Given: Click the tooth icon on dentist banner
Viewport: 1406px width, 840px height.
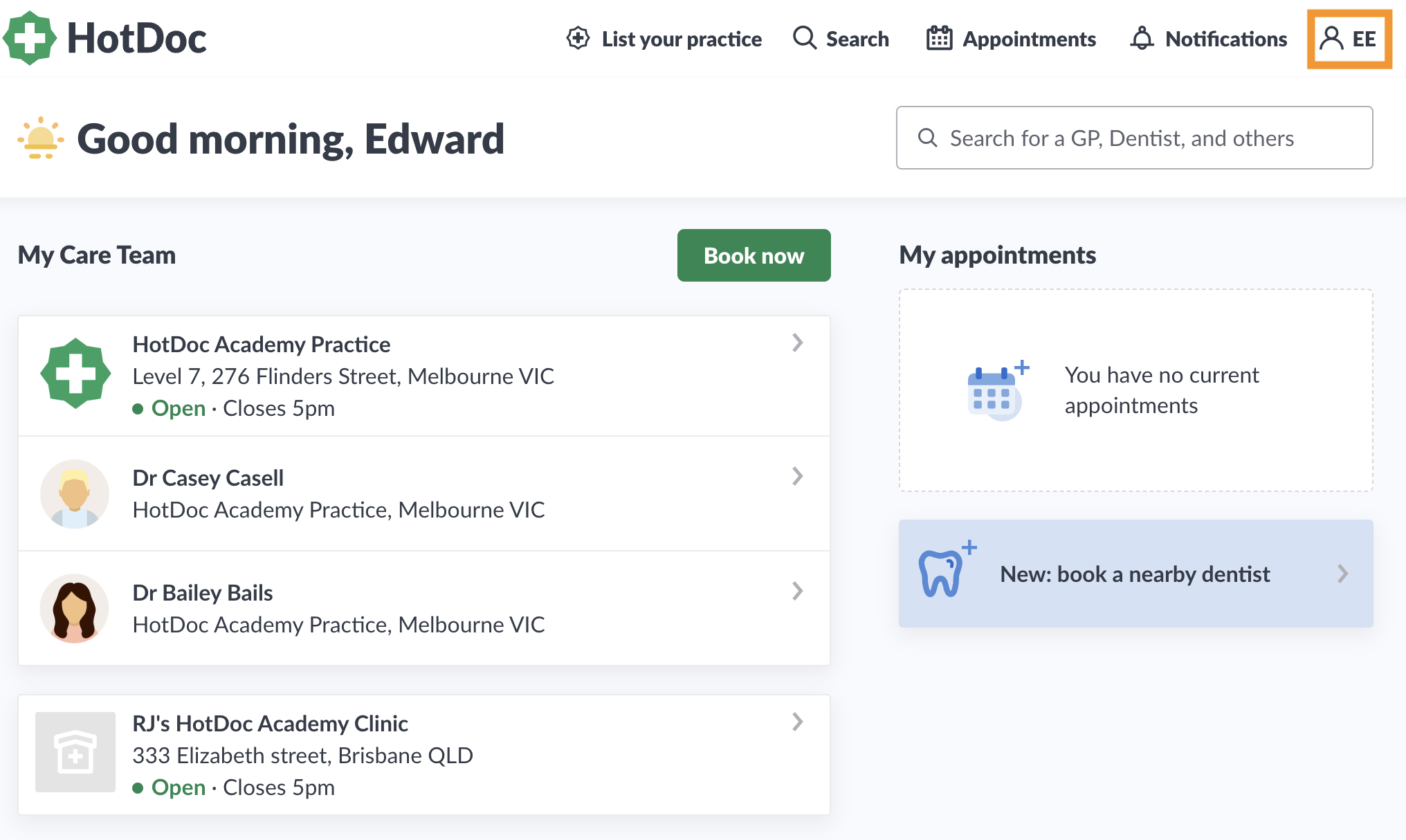Looking at the screenshot, I should pos(945,569).
